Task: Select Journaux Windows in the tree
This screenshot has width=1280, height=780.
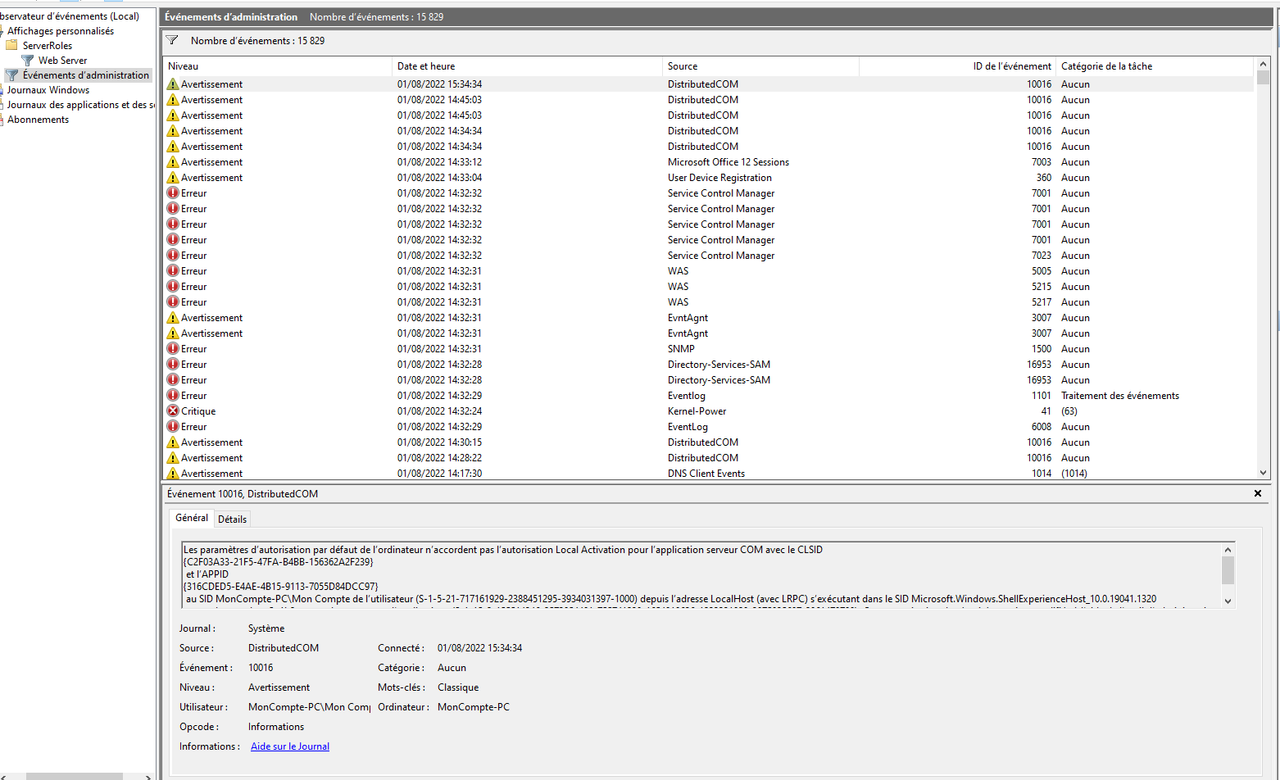Action: tap(48, 90)
